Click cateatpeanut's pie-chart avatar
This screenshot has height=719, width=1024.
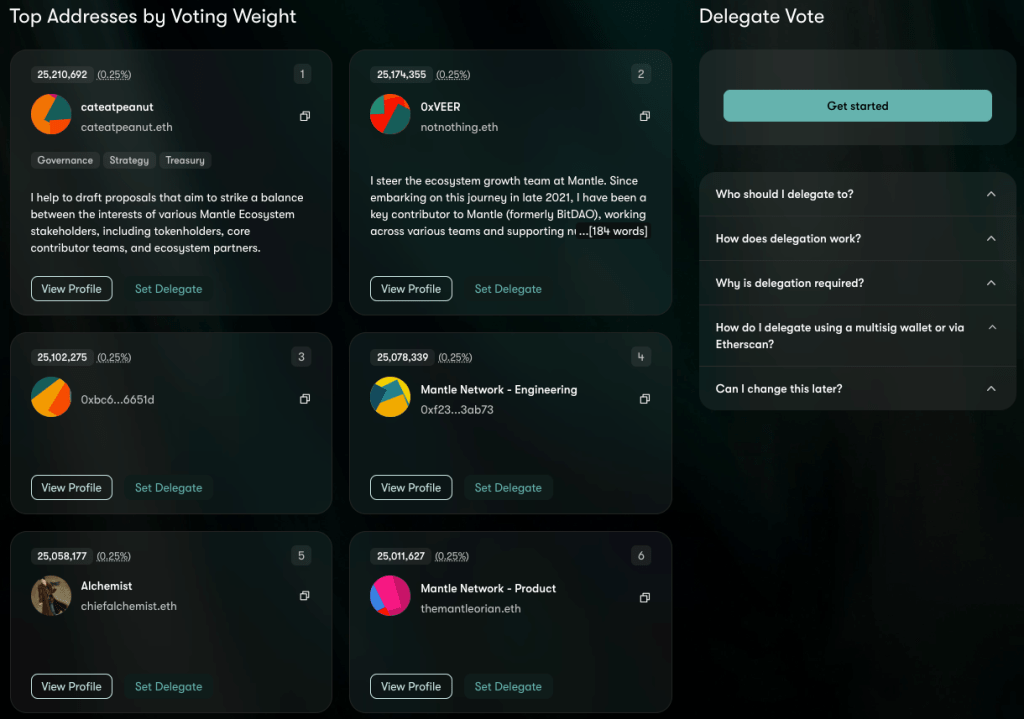50,116
